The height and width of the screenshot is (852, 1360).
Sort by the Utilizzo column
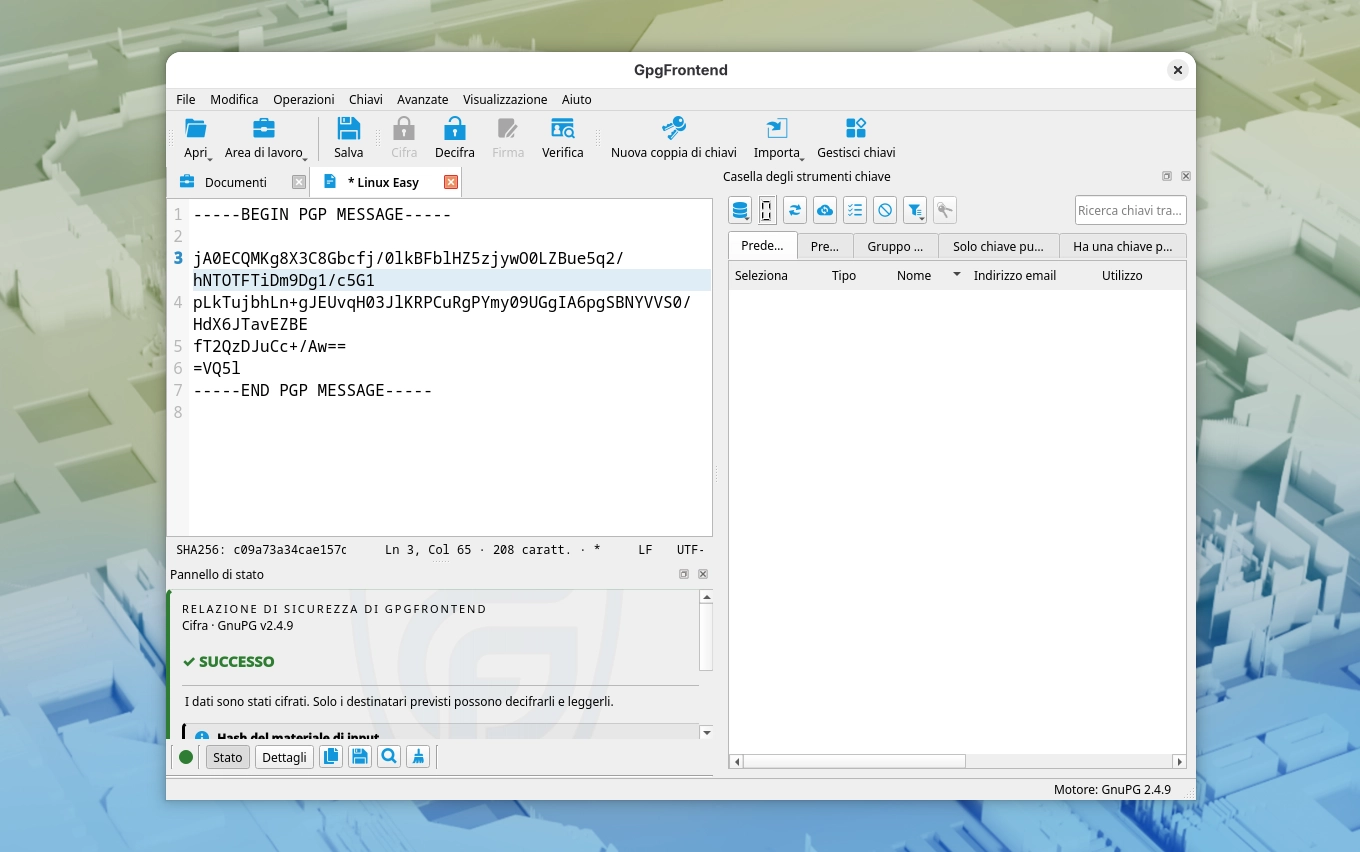pos(1122,276)
